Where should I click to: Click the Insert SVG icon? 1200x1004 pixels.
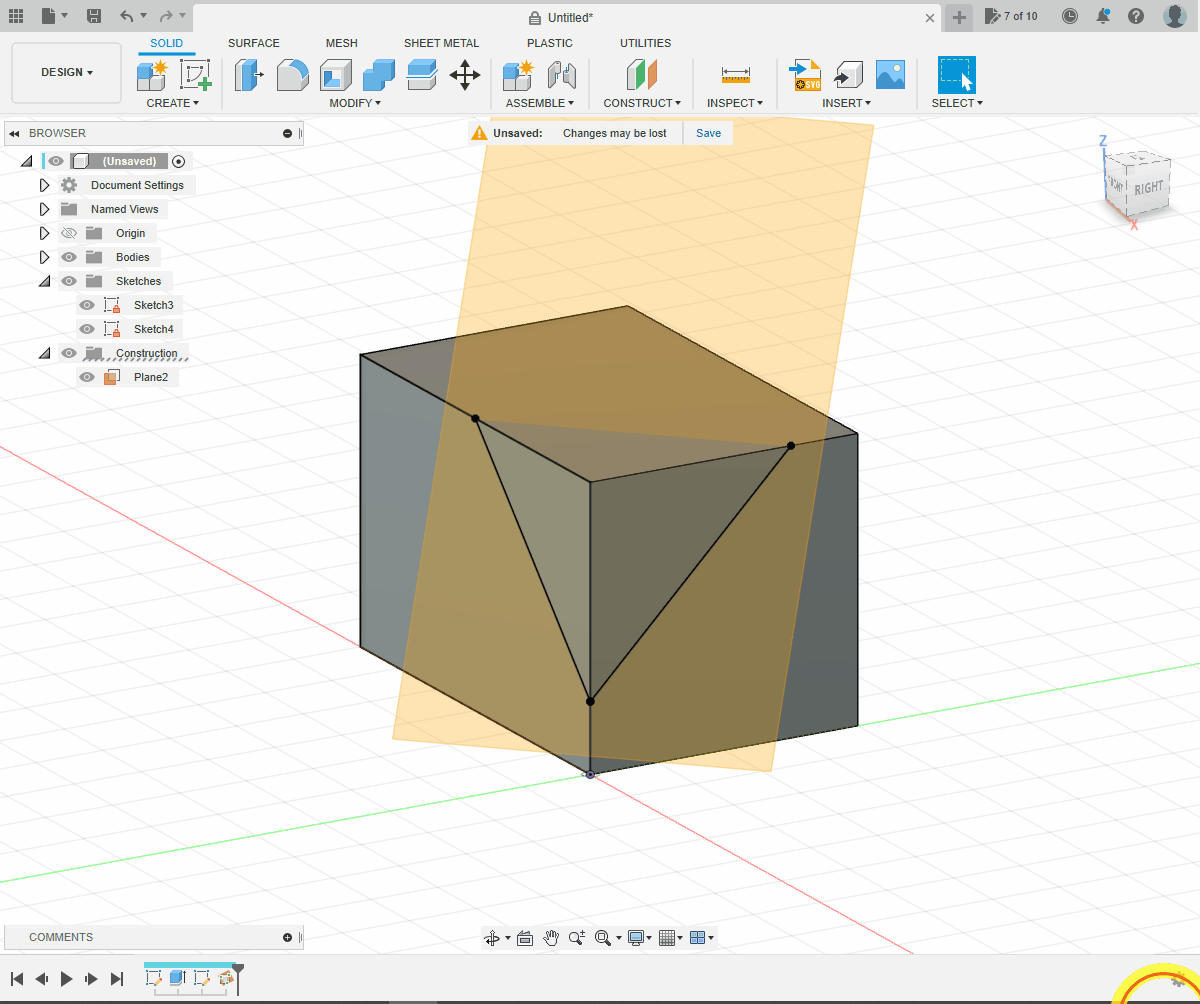click(x=805, y=75)
